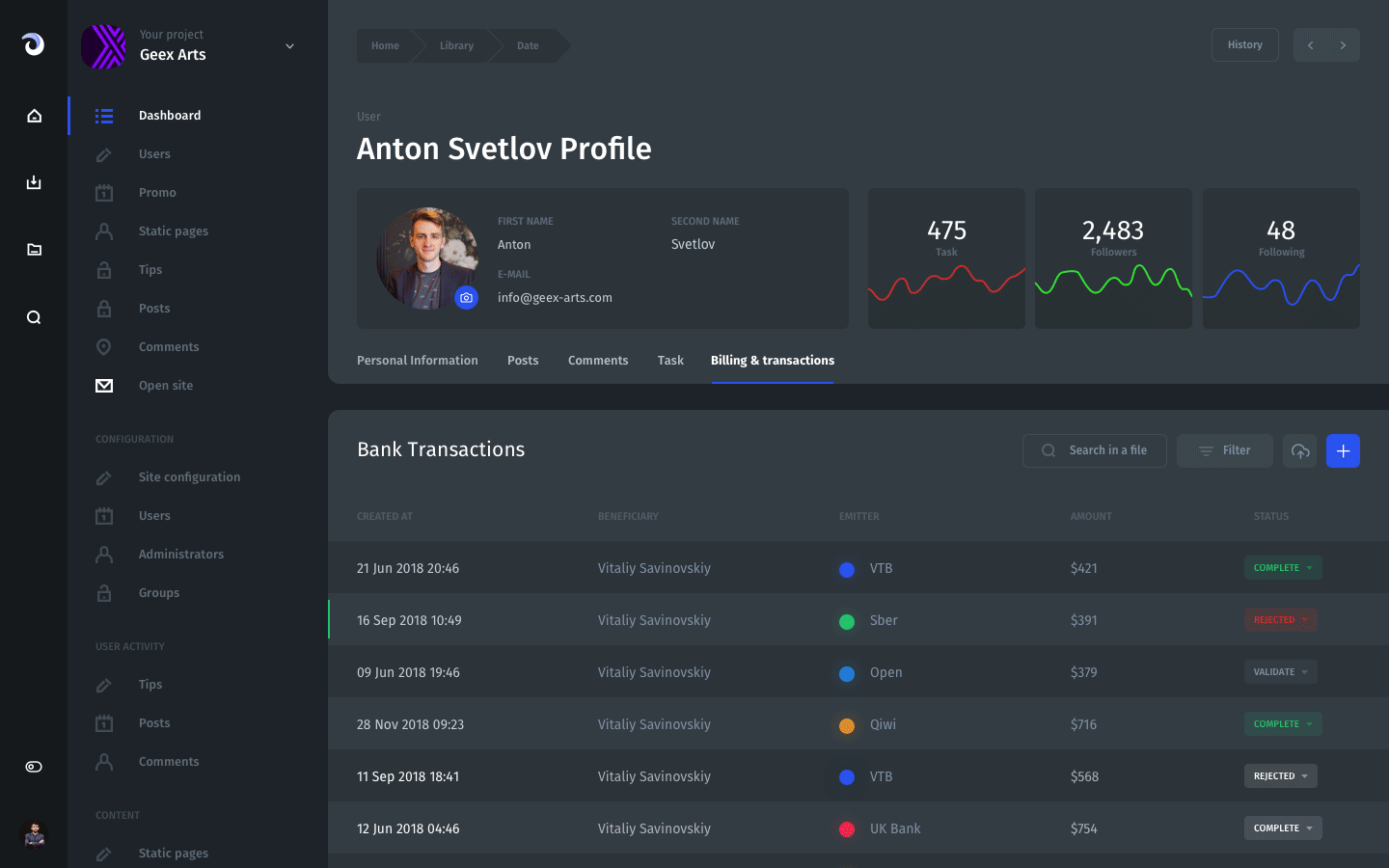Click the History button
This screenshot has height=868, width=1389.
[1244, 44]
